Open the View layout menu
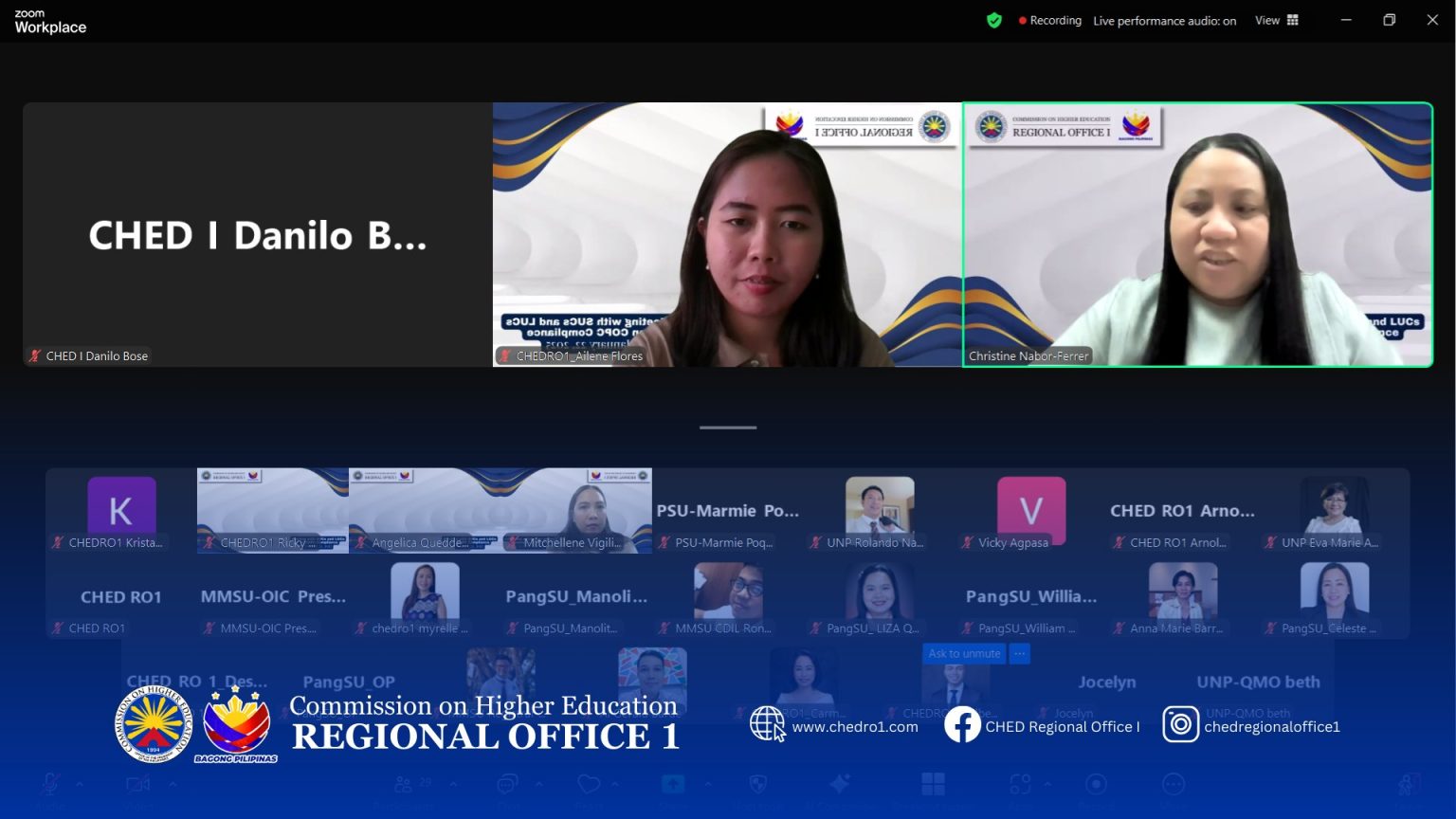Screen dimensions: 1456x819 (x=1277, y=20)
